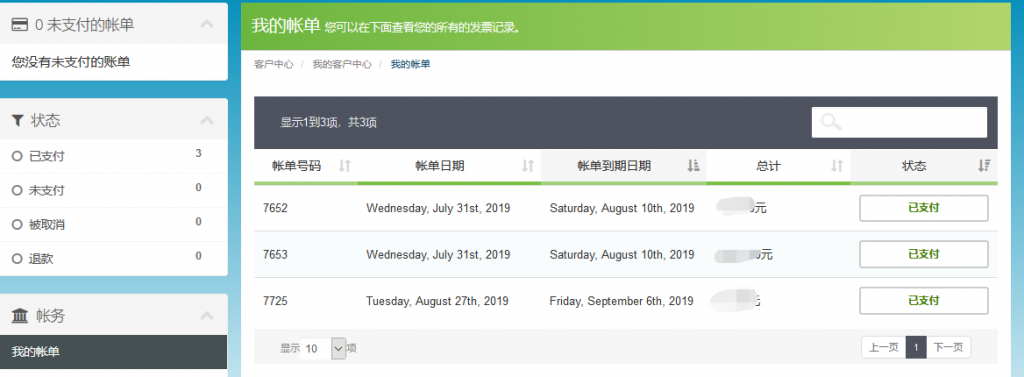
Task: Click 已支付 button for invoice 7652
Action: [x=923, y=208]
